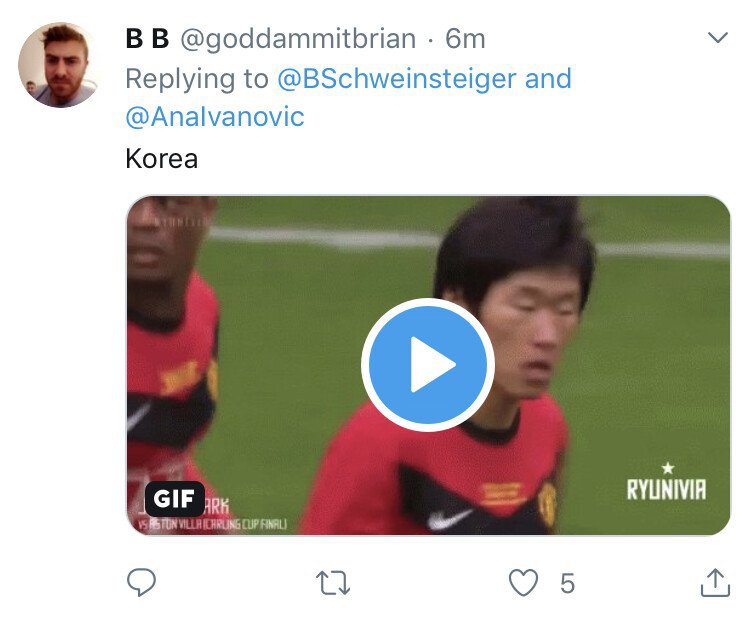This screenshot has height=625, width=750.
Task: Click the Aston Villa caption text
Action: [x=212, y=525]
